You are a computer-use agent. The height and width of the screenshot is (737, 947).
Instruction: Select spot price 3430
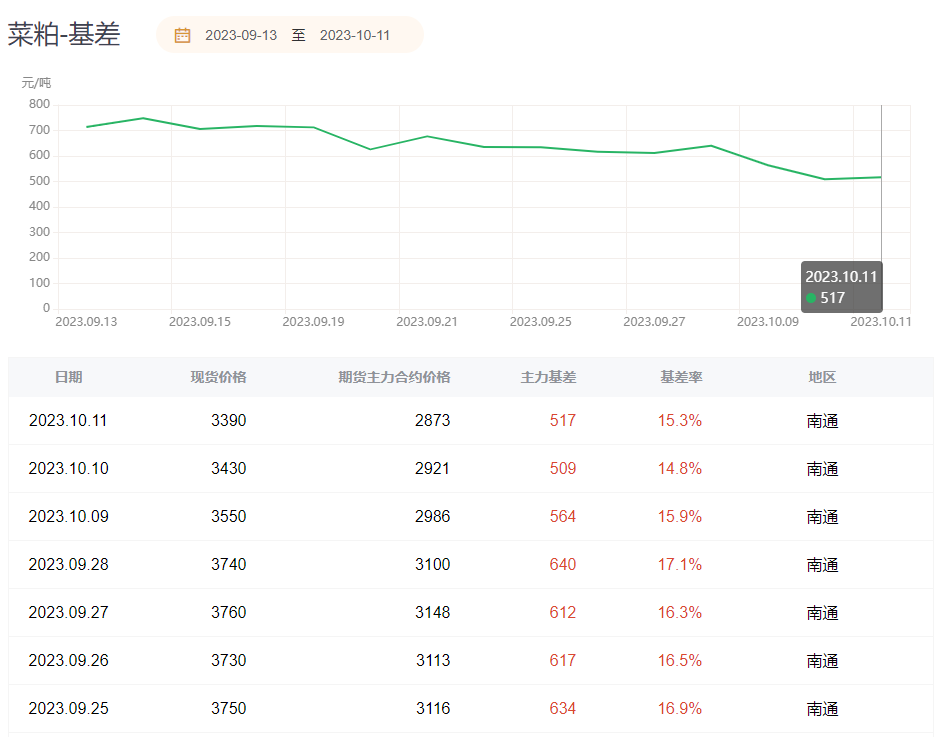228,468
